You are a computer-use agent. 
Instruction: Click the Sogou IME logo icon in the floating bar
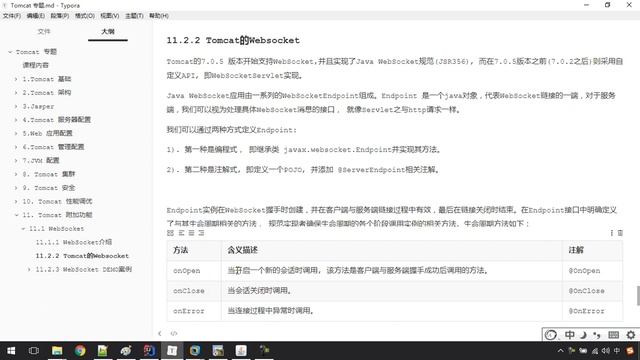click(551, 335)
